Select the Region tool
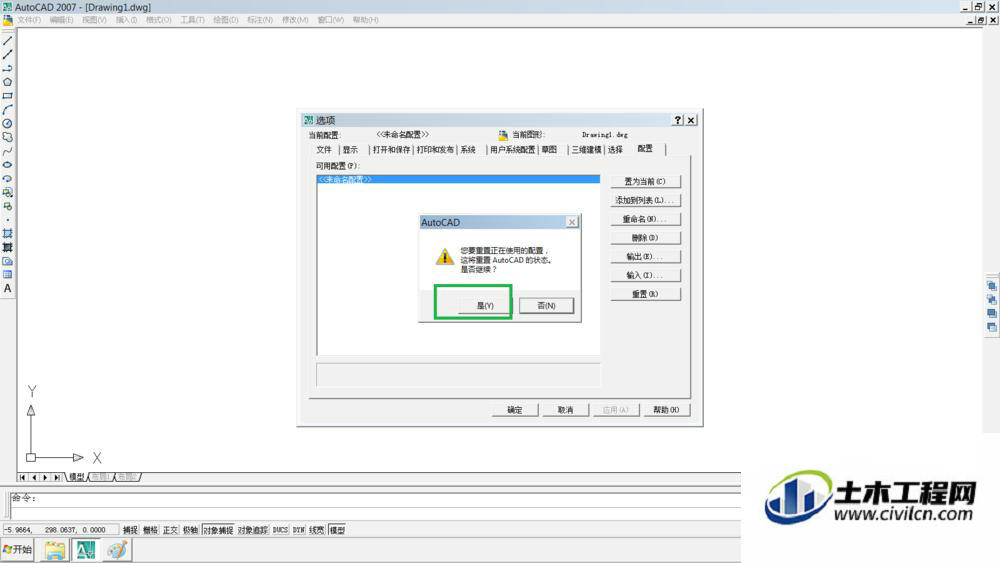This screenshot has height=563, width=1000. [x=8, y=261]
